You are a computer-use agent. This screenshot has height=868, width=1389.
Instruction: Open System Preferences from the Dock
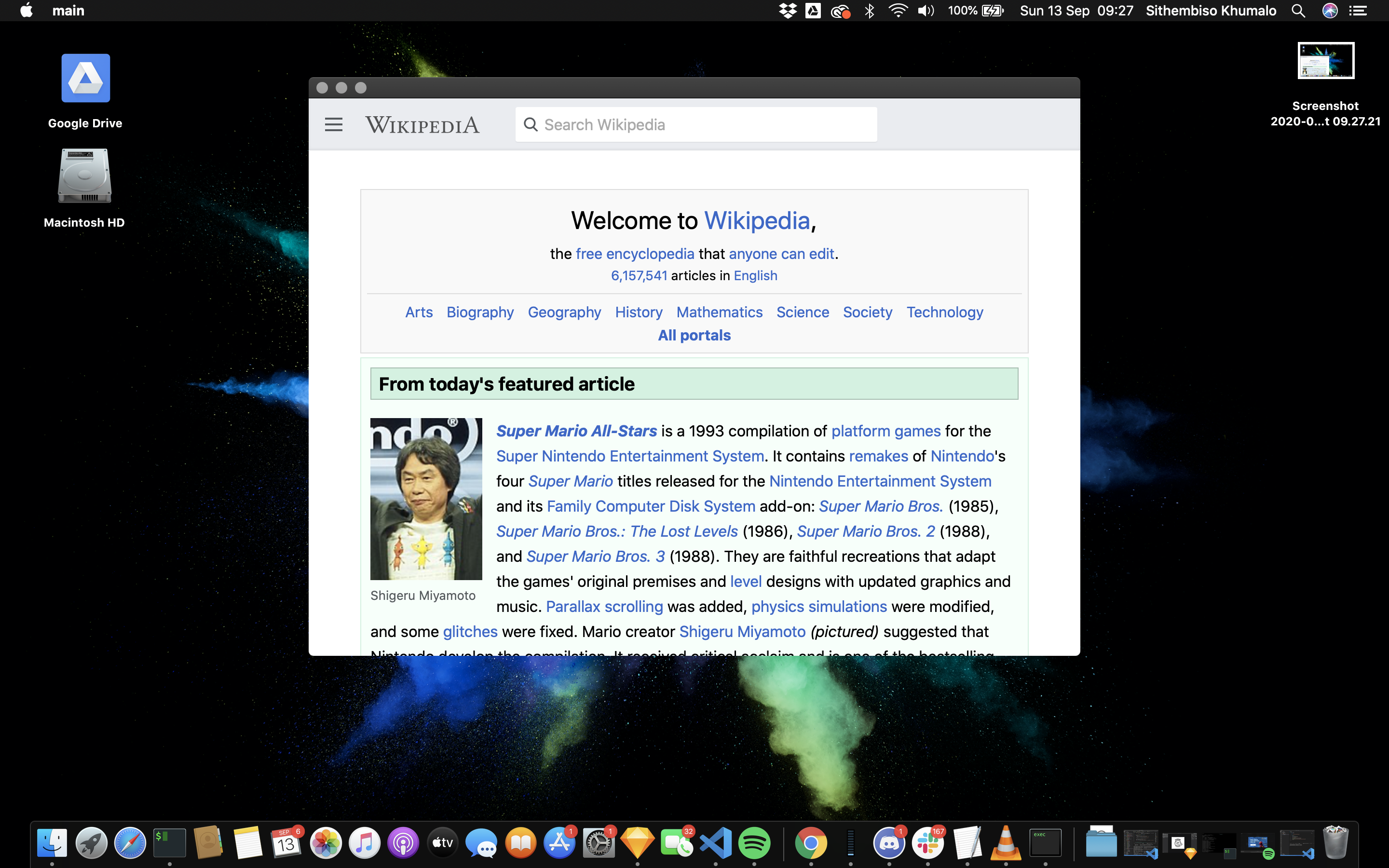click(599, 843)
